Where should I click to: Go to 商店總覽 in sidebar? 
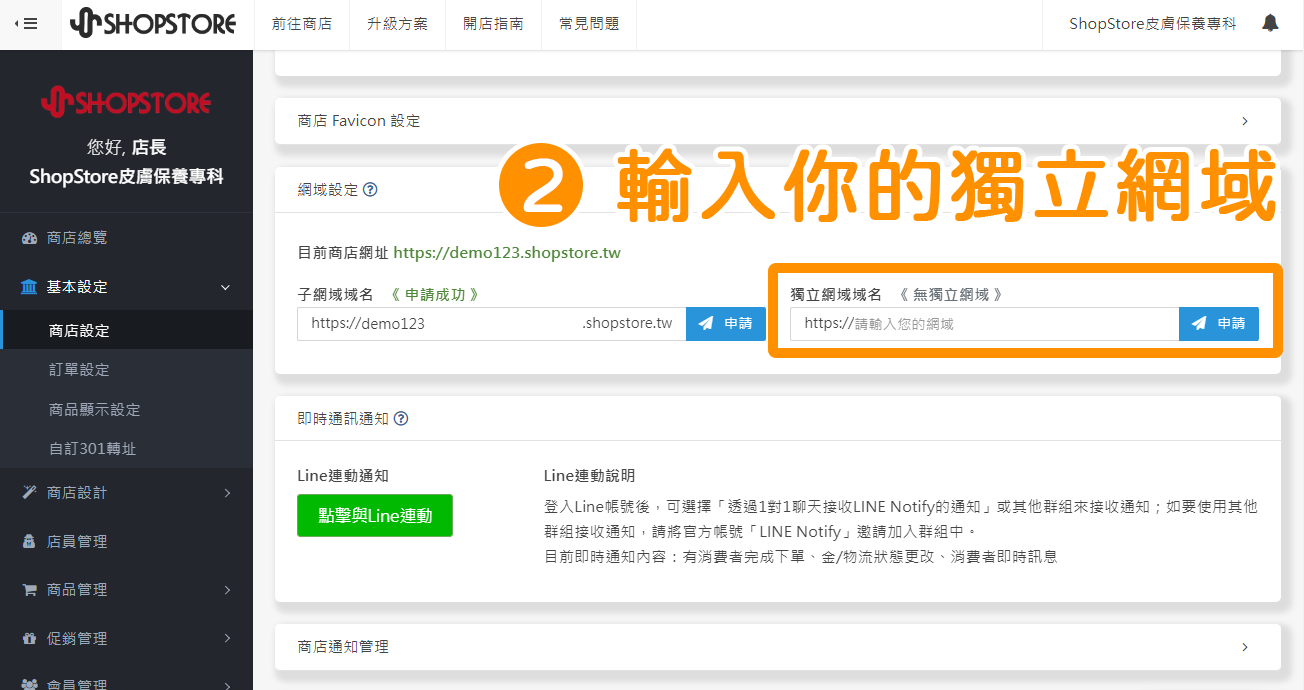126,238
